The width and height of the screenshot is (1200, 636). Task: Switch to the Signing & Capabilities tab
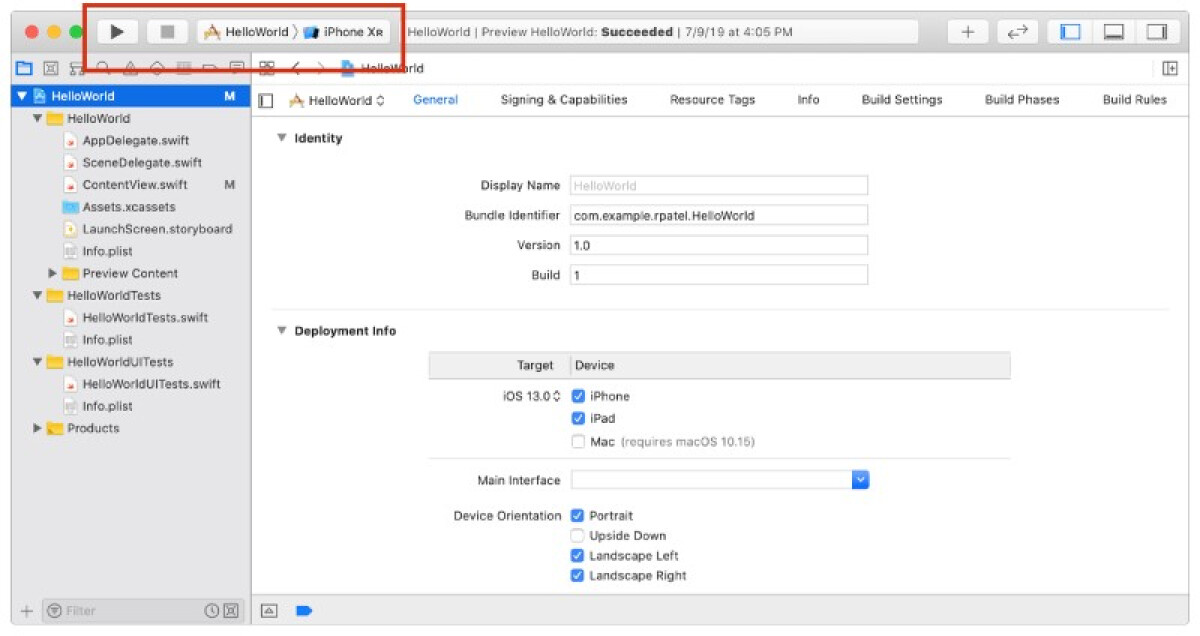coord(566,99)
